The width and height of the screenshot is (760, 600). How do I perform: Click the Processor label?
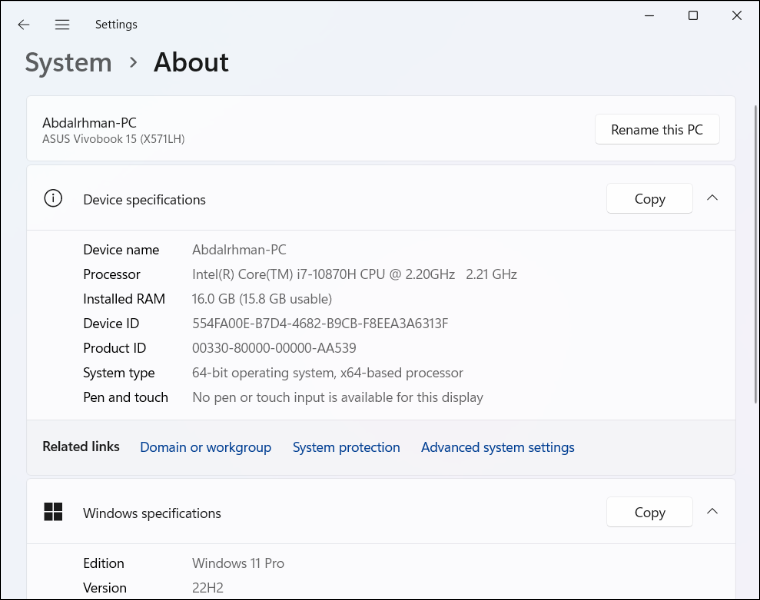click(111, 274)
